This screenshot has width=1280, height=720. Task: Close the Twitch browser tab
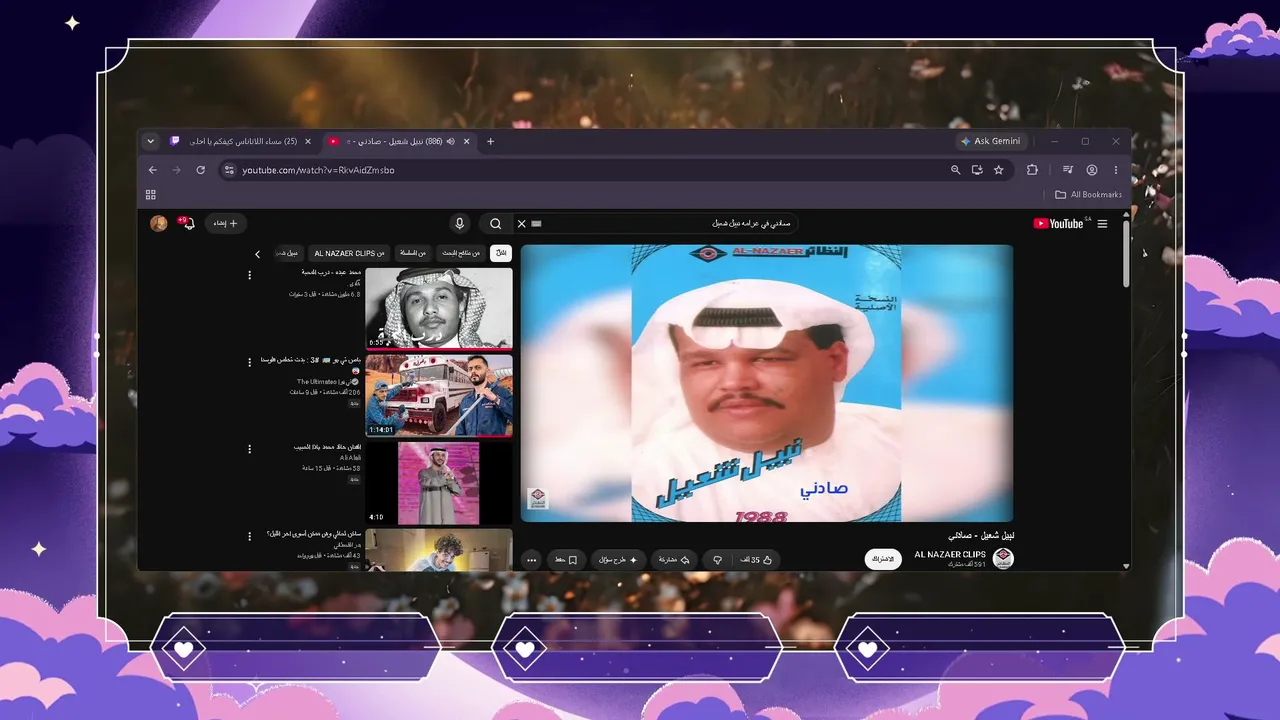click(308, 141)
